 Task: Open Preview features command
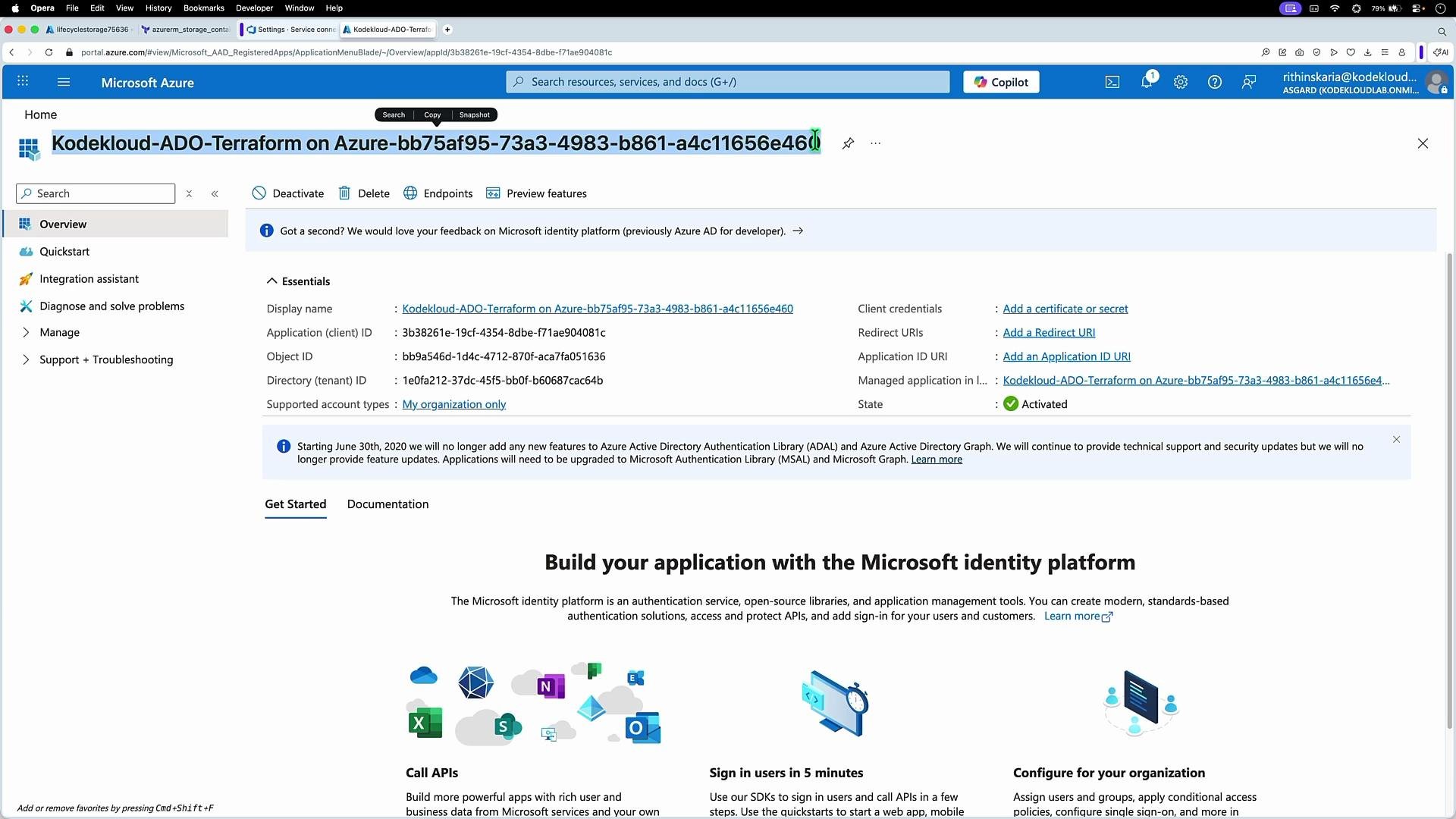tap(536, 193)
